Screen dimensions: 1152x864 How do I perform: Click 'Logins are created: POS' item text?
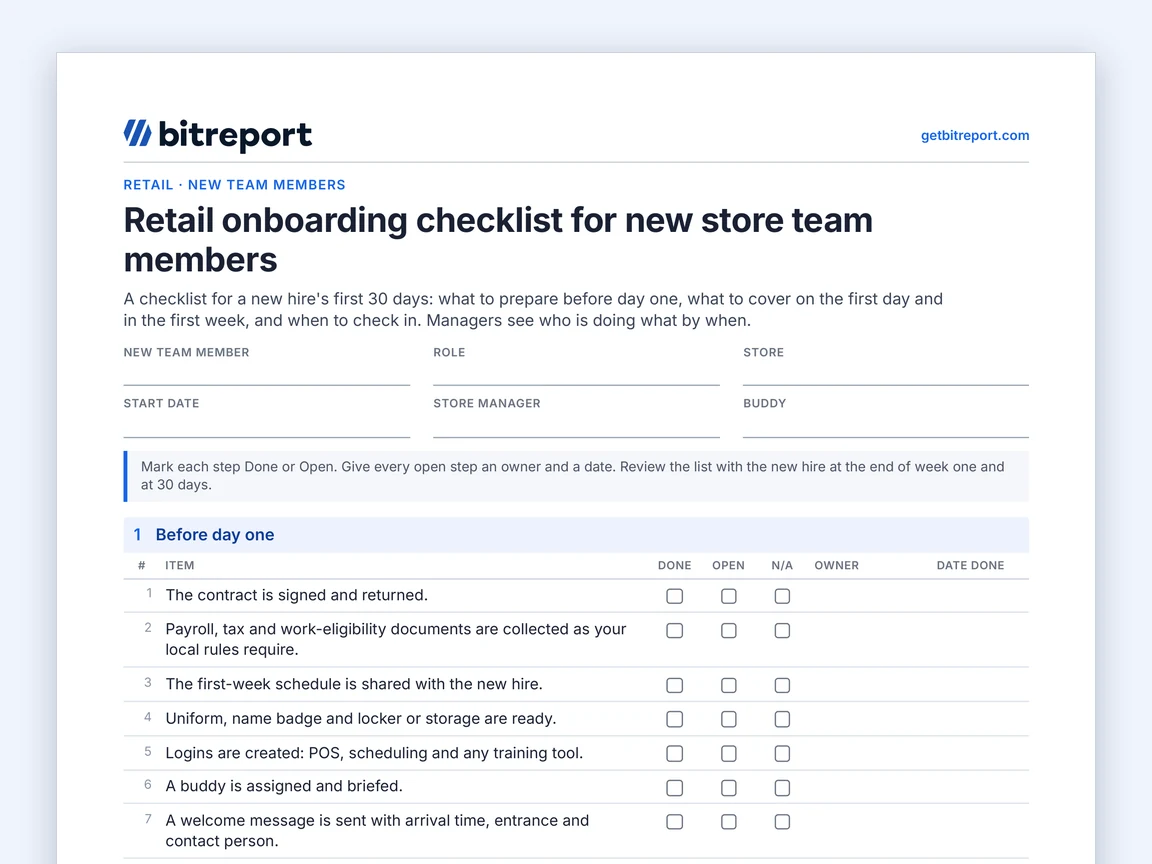pos(374,753)
